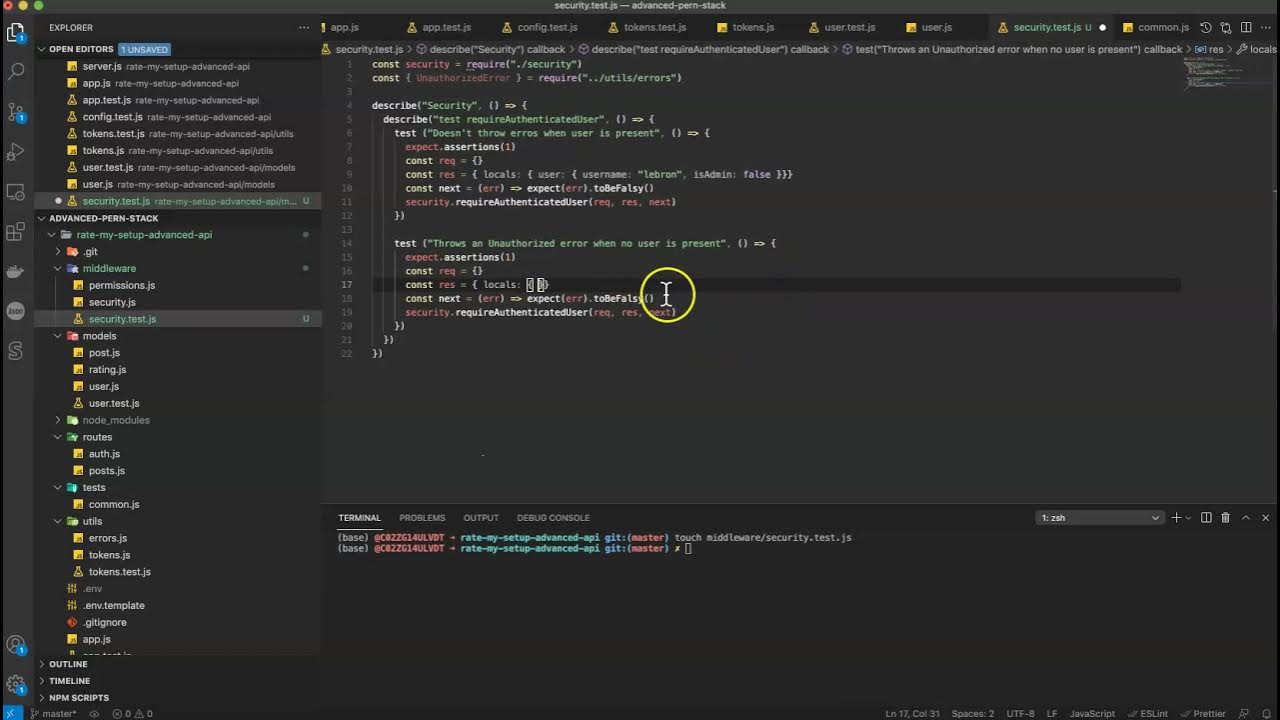Open the Json extension icon in activity bar
This screenshot has width=1280, height=720.
click(16, 311)
